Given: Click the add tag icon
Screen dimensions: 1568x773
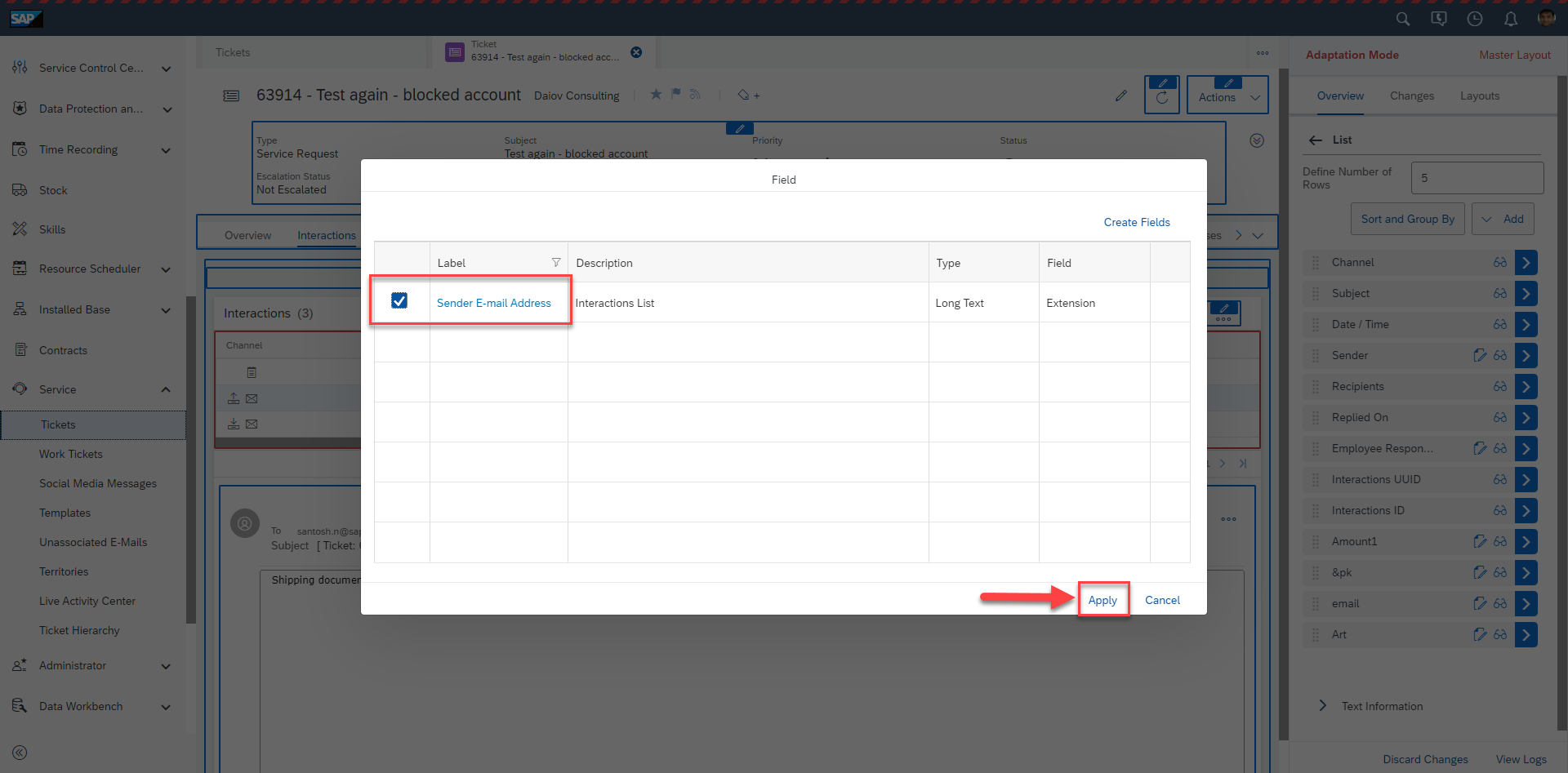Looking at the screenshot, I should point(748,95).
